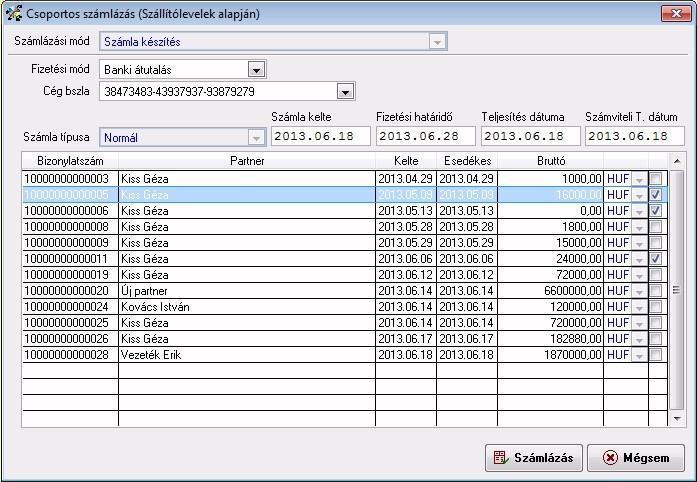Sort by Bruttó column header
This screenshot has height=482, width=697.
click(x=551, y=161)
